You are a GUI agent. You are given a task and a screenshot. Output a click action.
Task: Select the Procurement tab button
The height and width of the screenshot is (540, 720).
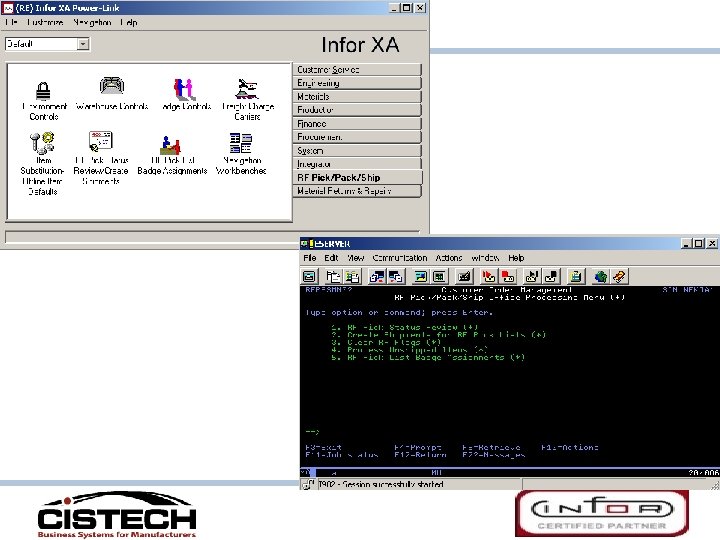point(357,137)
